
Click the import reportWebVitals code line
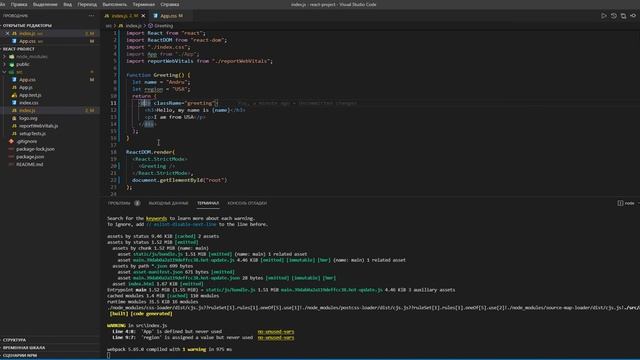click(199, 61)
